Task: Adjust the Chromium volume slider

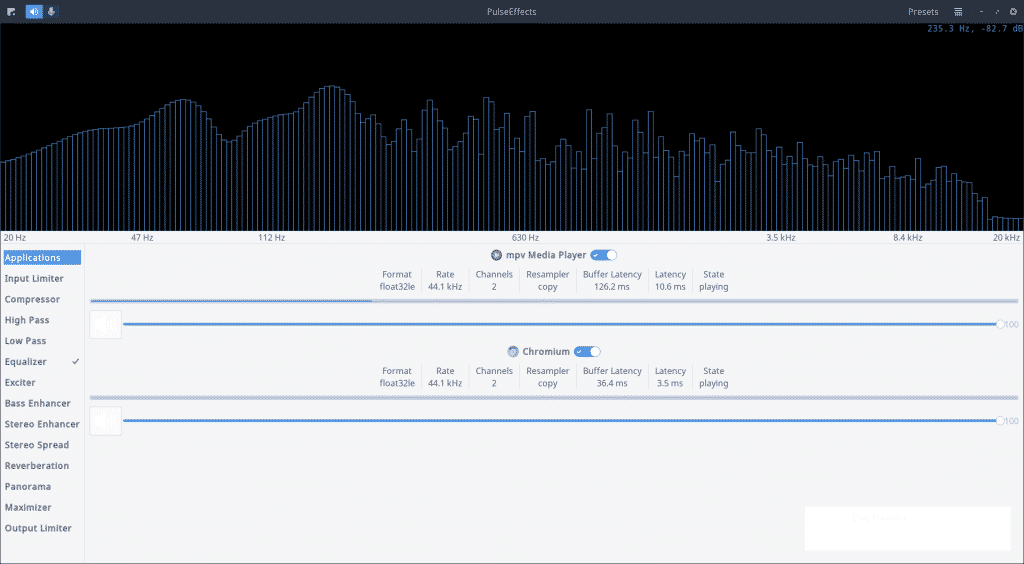Action: click(x=564, y=421)
